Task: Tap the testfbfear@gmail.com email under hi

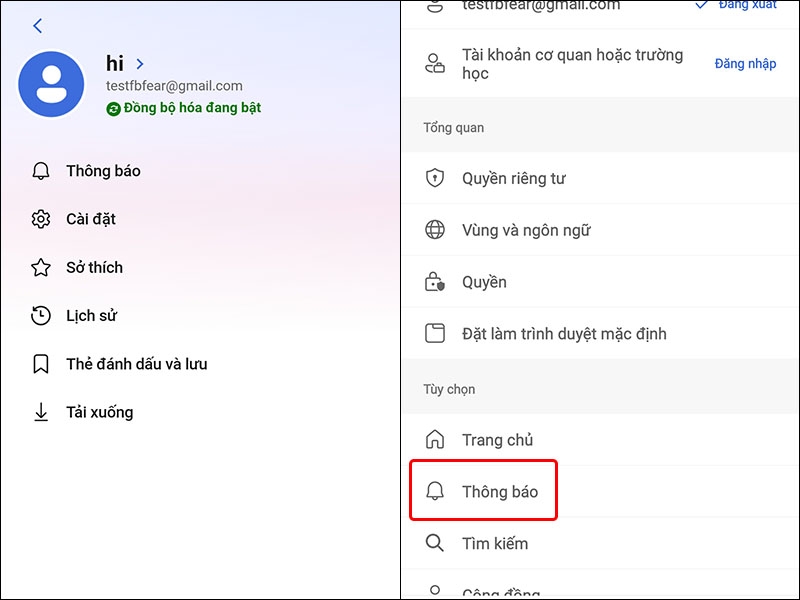Action: coord(174,86)
